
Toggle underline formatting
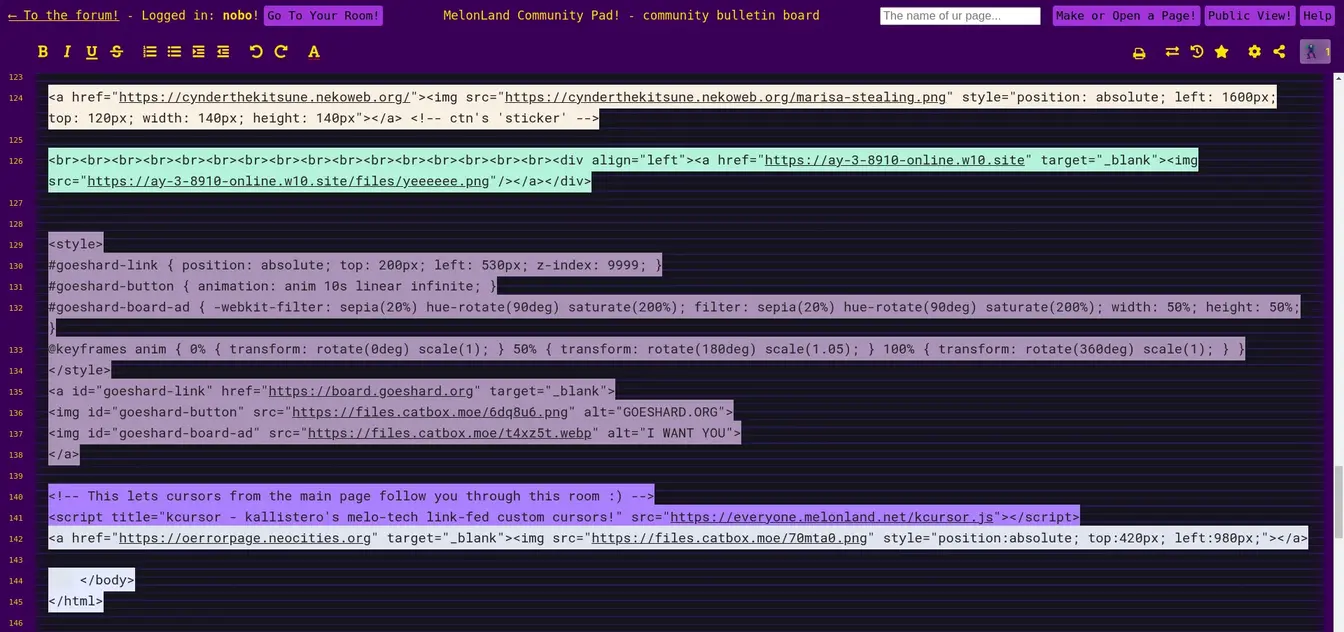pos(91,52)
